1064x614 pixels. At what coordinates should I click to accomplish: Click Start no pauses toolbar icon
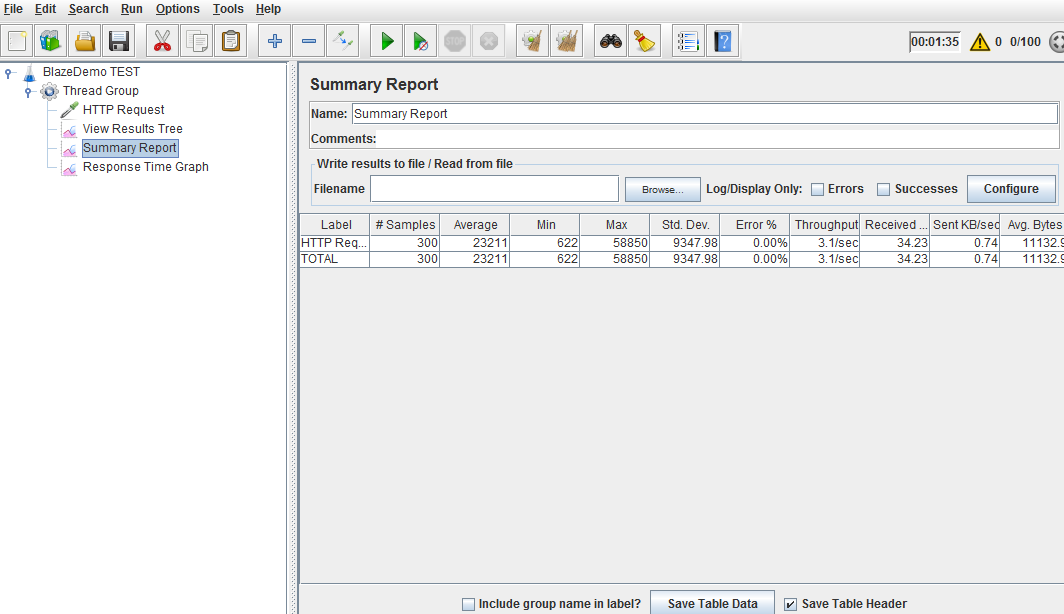[x=421, y=42]
